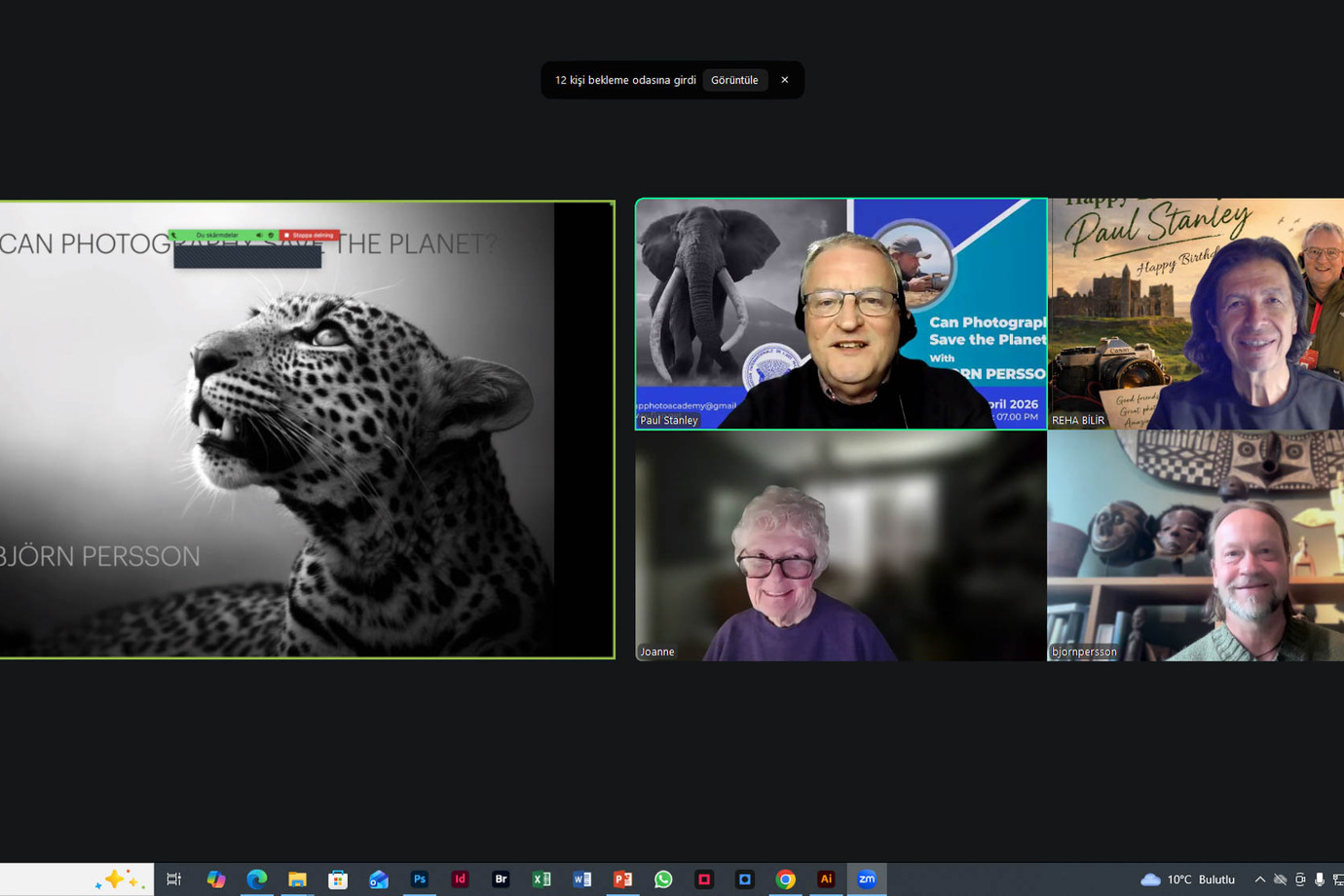Screen dimensions: 1344x896
Task: Expand hidden system tray icons
Action: tap(1259, 879)
